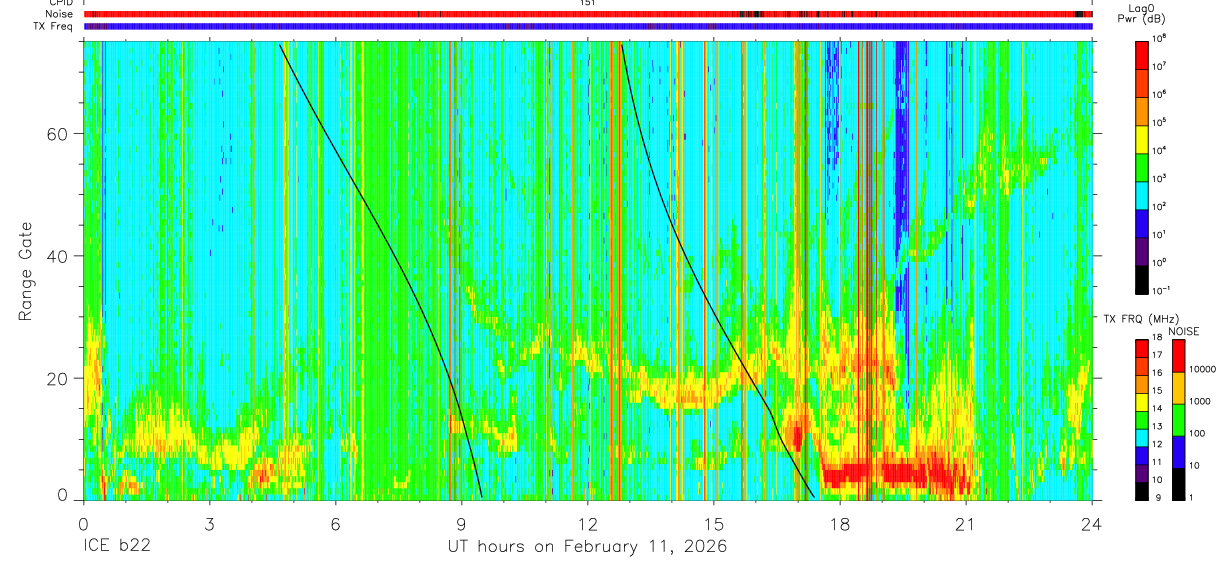Click the black 9–10 MHz TX FRQ segment
1228x567 pixels.
(1142, 490)
